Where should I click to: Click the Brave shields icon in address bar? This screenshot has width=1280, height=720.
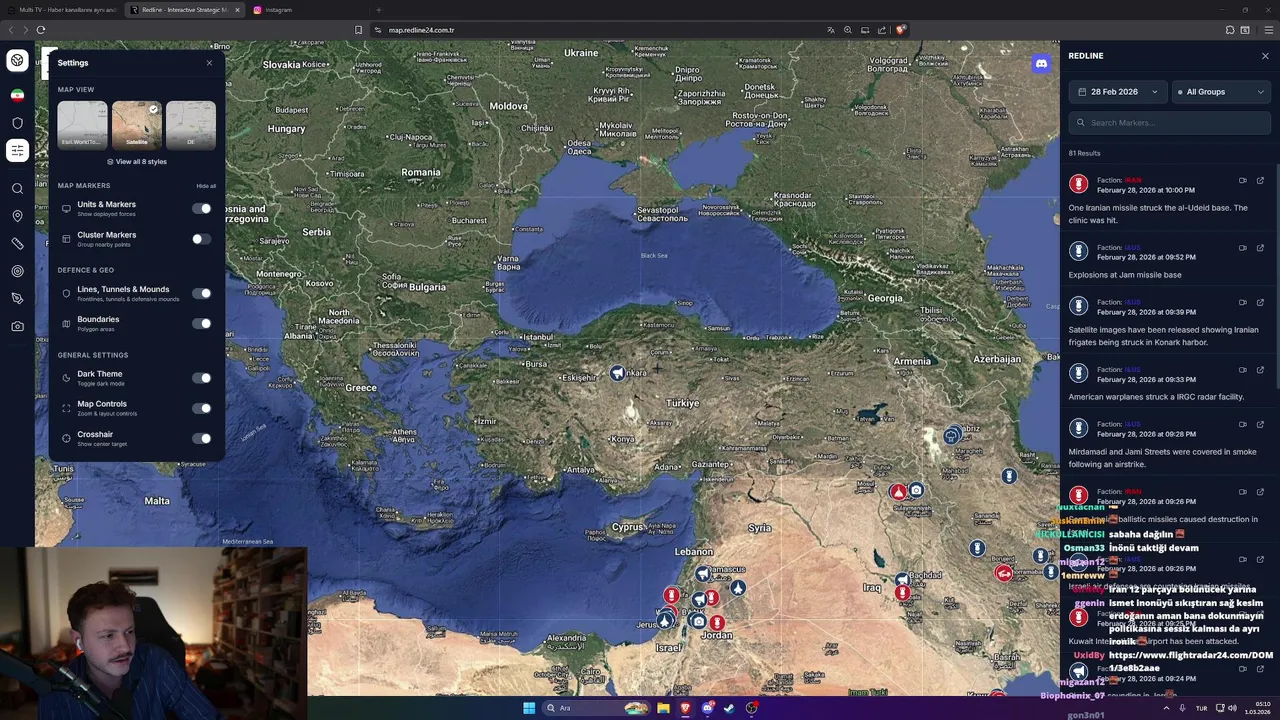click(900, 30)
